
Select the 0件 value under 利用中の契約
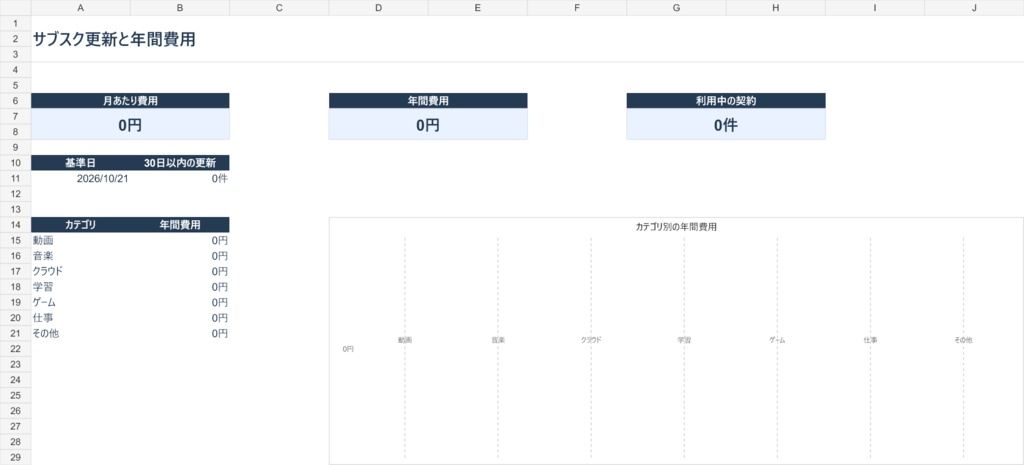726,124
